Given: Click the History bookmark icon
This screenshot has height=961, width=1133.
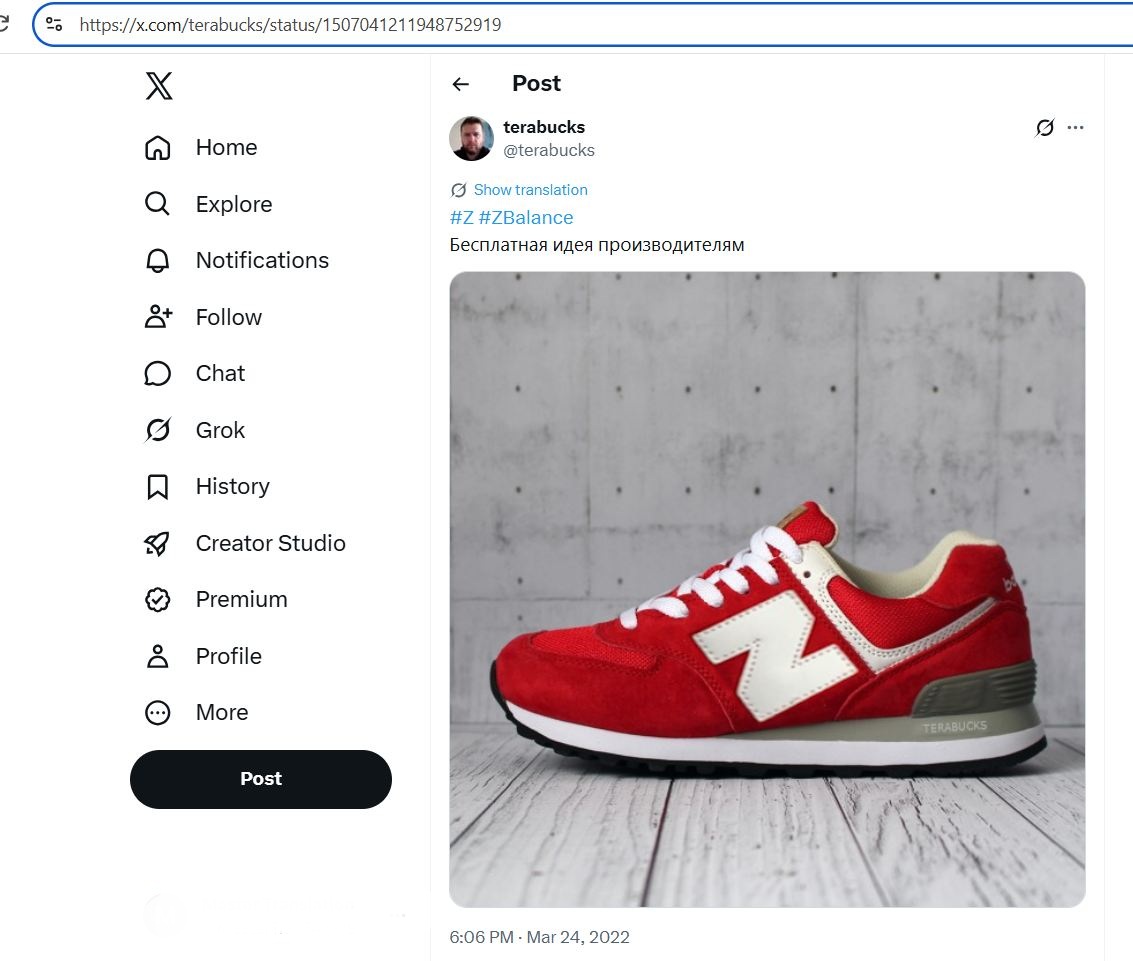Looking at the screenshot, I should click(x=158, y=486).
